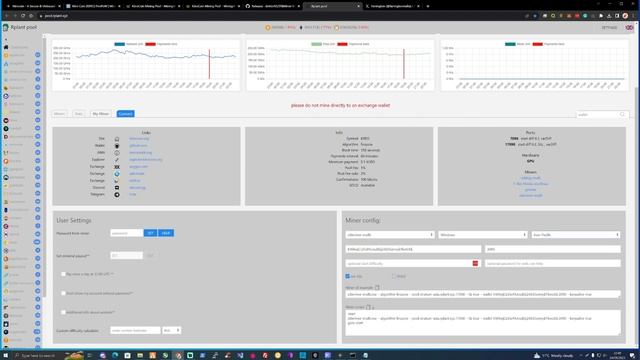Open the Site link in Links panel
This screenshot has height=360, width=640.
[x=139, y=139]
